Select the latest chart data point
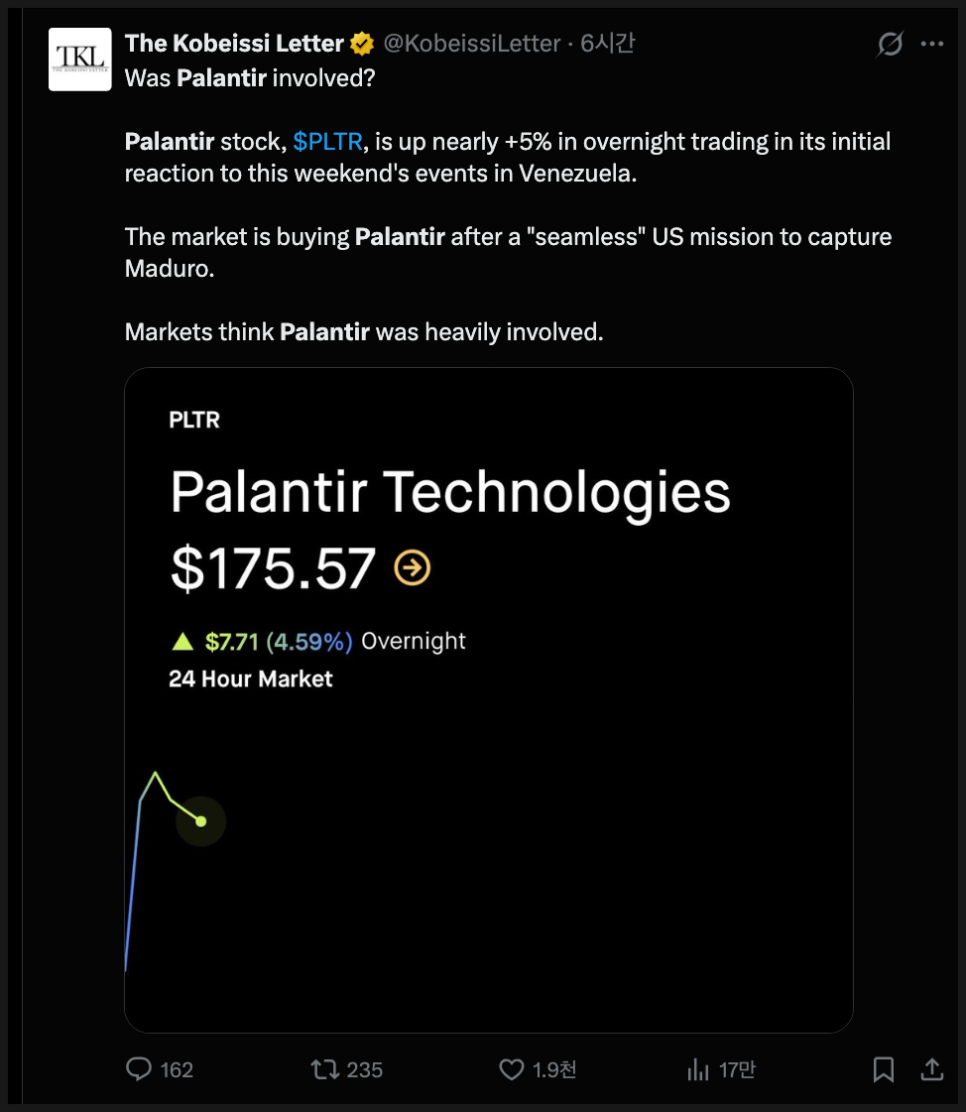Screen dimensions: 966x1112 pyautogui.click(x=201, y=821)
